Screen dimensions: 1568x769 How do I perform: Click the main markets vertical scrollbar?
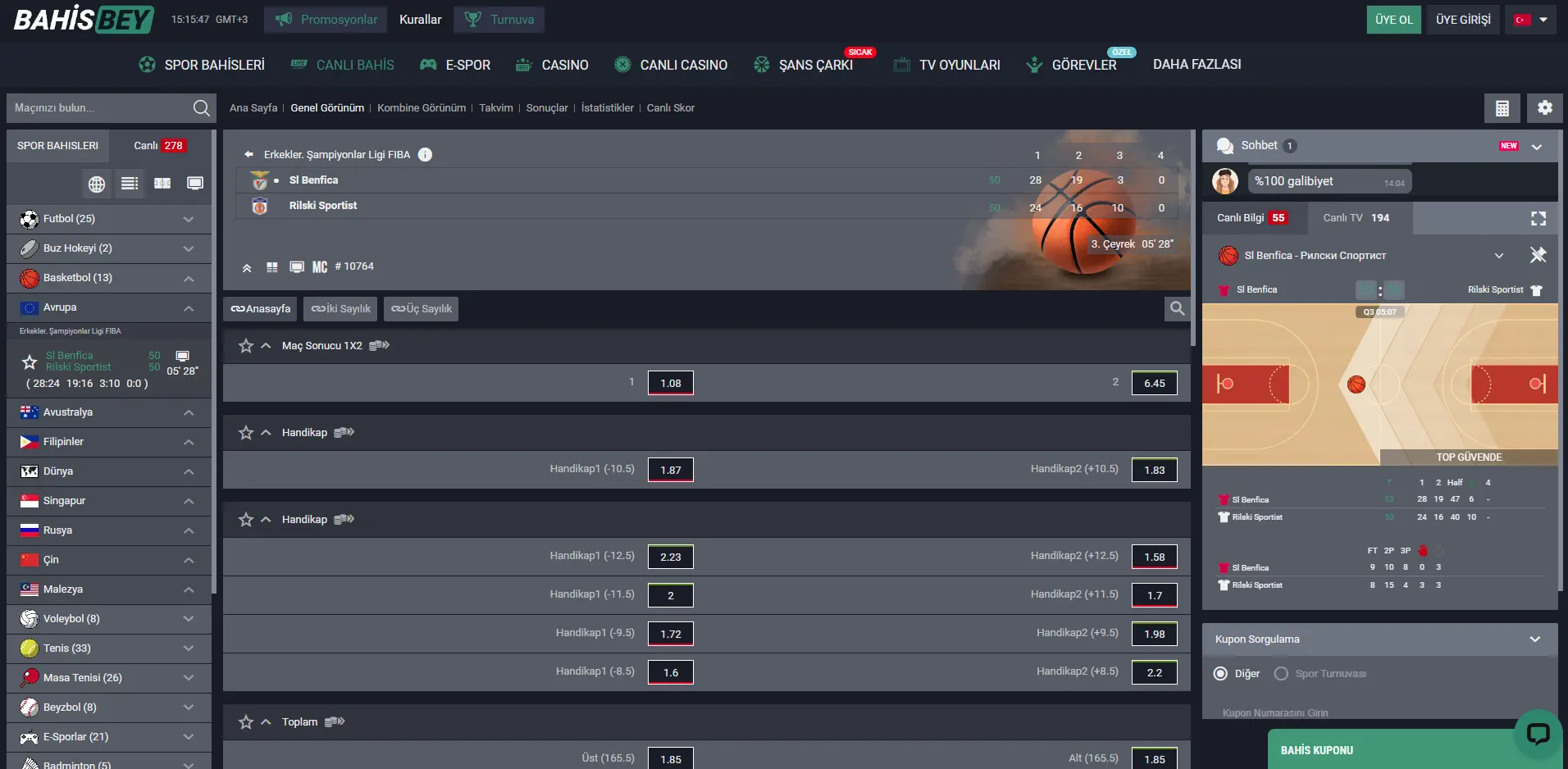coord(1193,238)
